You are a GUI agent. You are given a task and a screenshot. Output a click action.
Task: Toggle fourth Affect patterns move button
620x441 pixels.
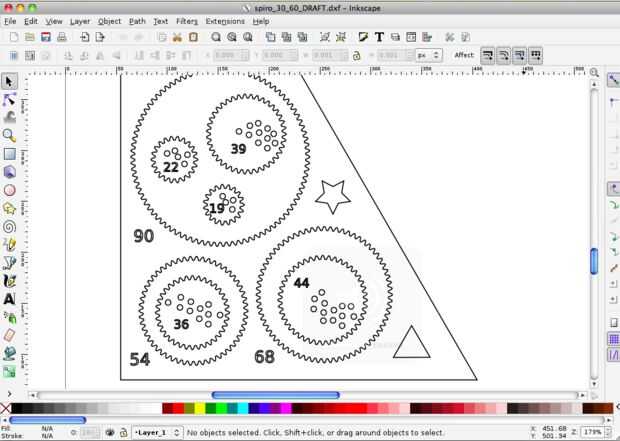tap(535, 55)
